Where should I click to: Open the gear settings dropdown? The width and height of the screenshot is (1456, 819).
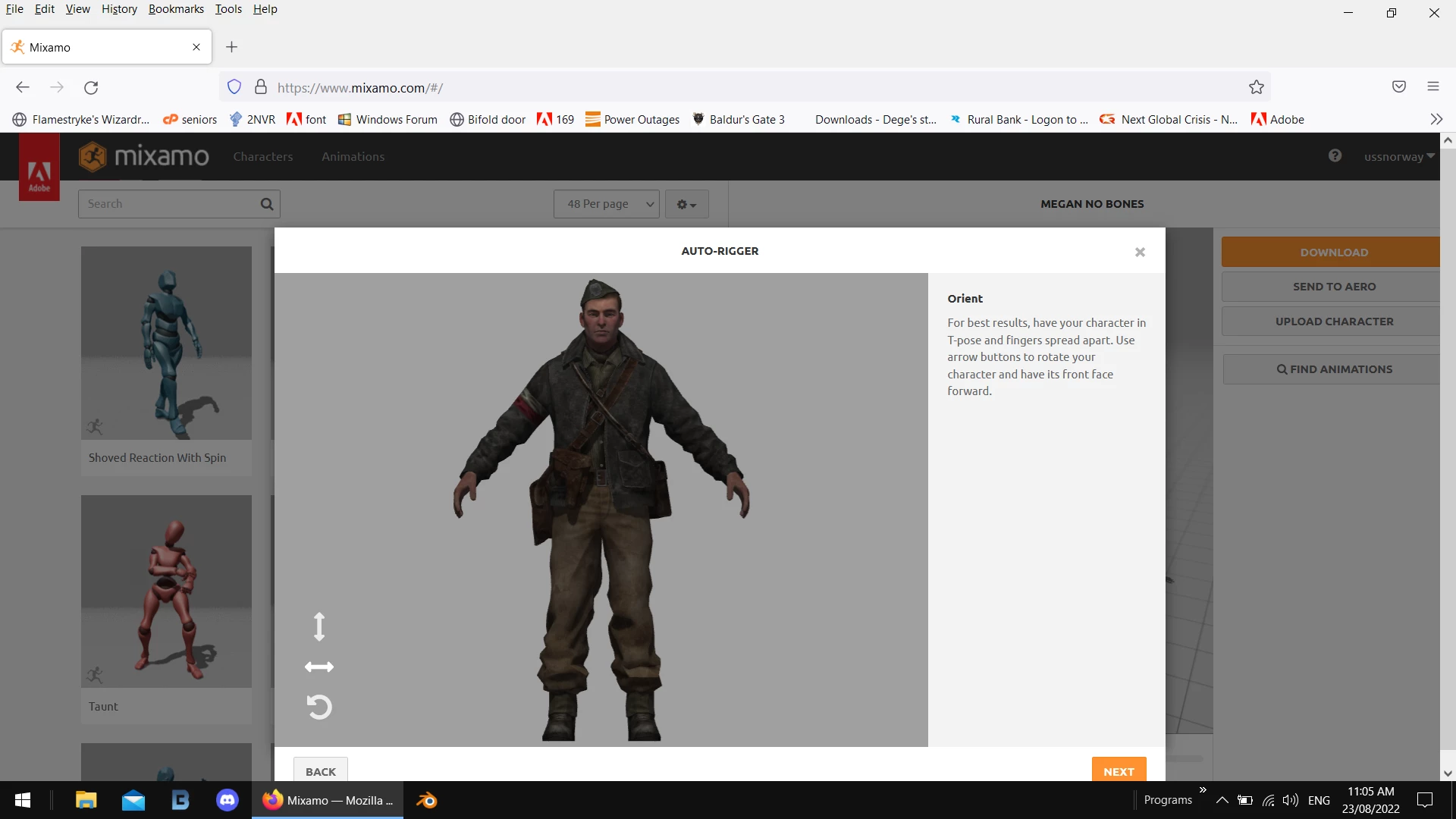tap(686, 204)
